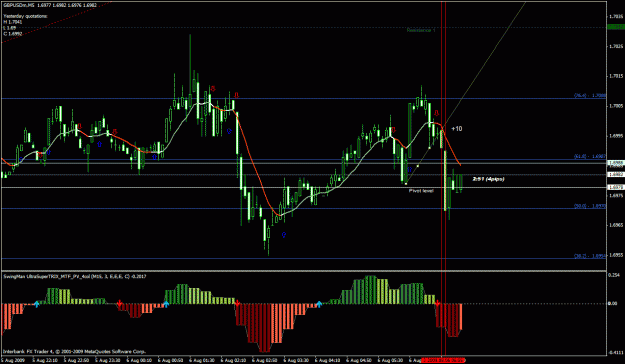Select the 76.4 Fibonacci level label
The image size is (625, 364).
pos(590,96)
